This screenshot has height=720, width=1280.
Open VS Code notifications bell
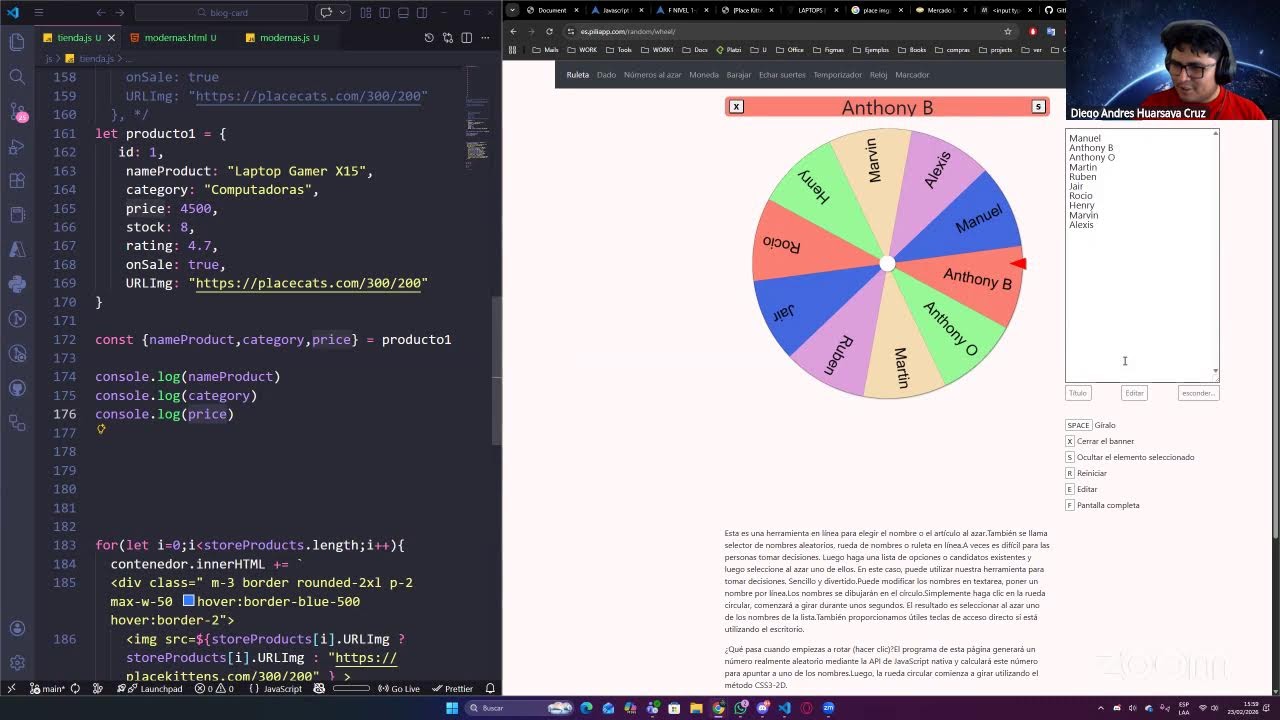pos(490,689)
